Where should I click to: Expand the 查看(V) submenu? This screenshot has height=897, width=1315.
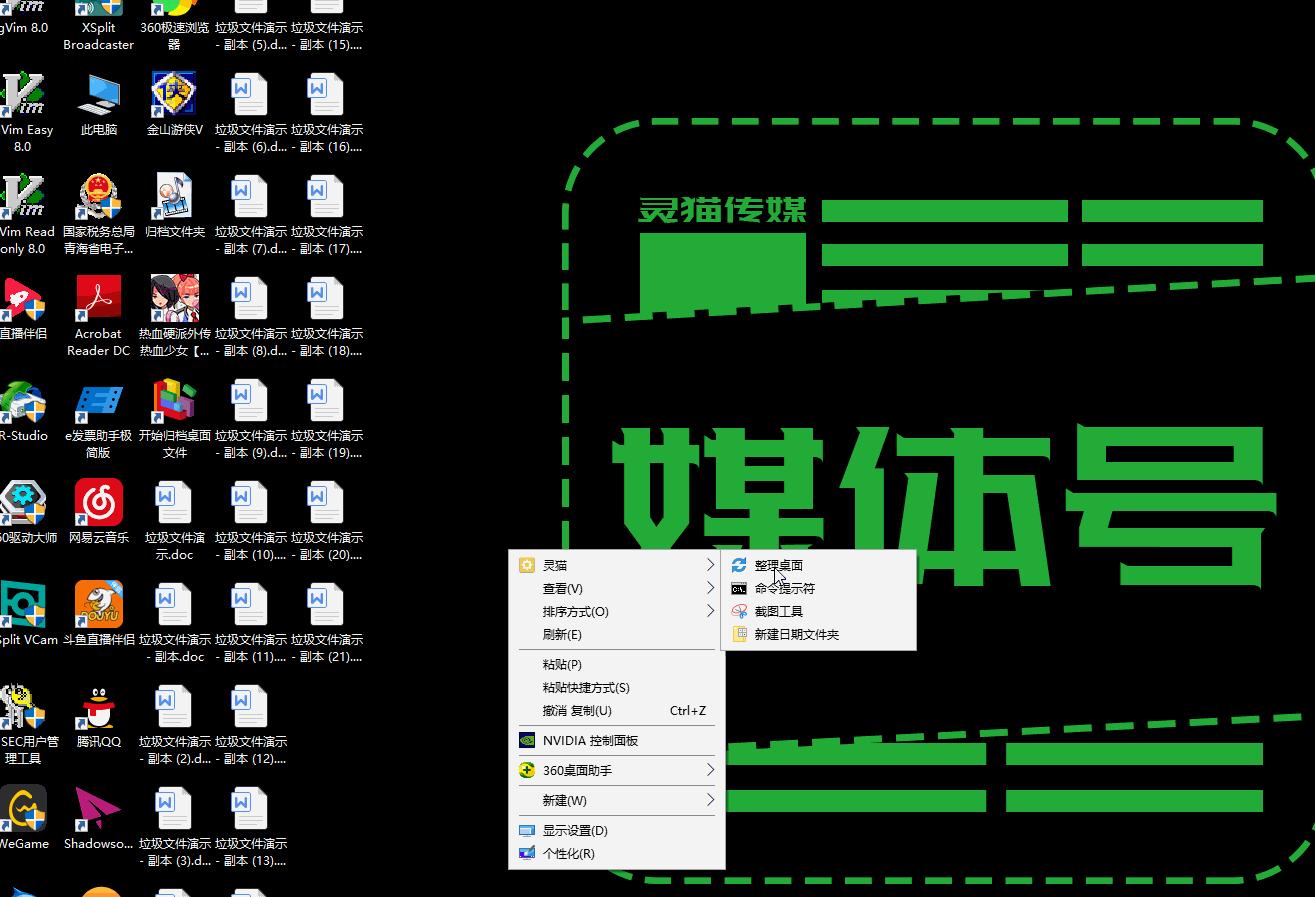(x=562, y=588)
